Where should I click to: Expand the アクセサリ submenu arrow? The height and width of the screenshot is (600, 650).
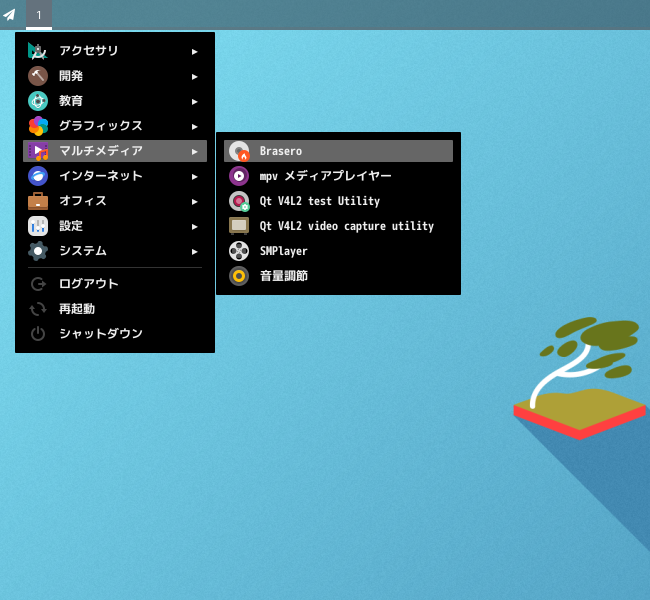(x=195, y=51)
